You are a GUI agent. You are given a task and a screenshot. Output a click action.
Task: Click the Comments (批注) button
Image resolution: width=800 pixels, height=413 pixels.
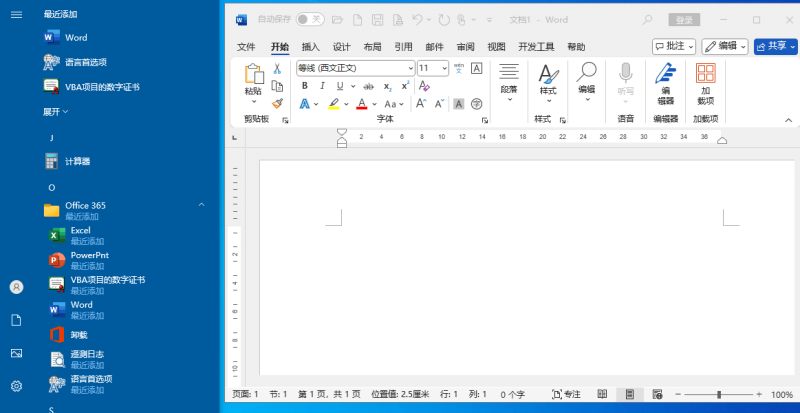674,46
